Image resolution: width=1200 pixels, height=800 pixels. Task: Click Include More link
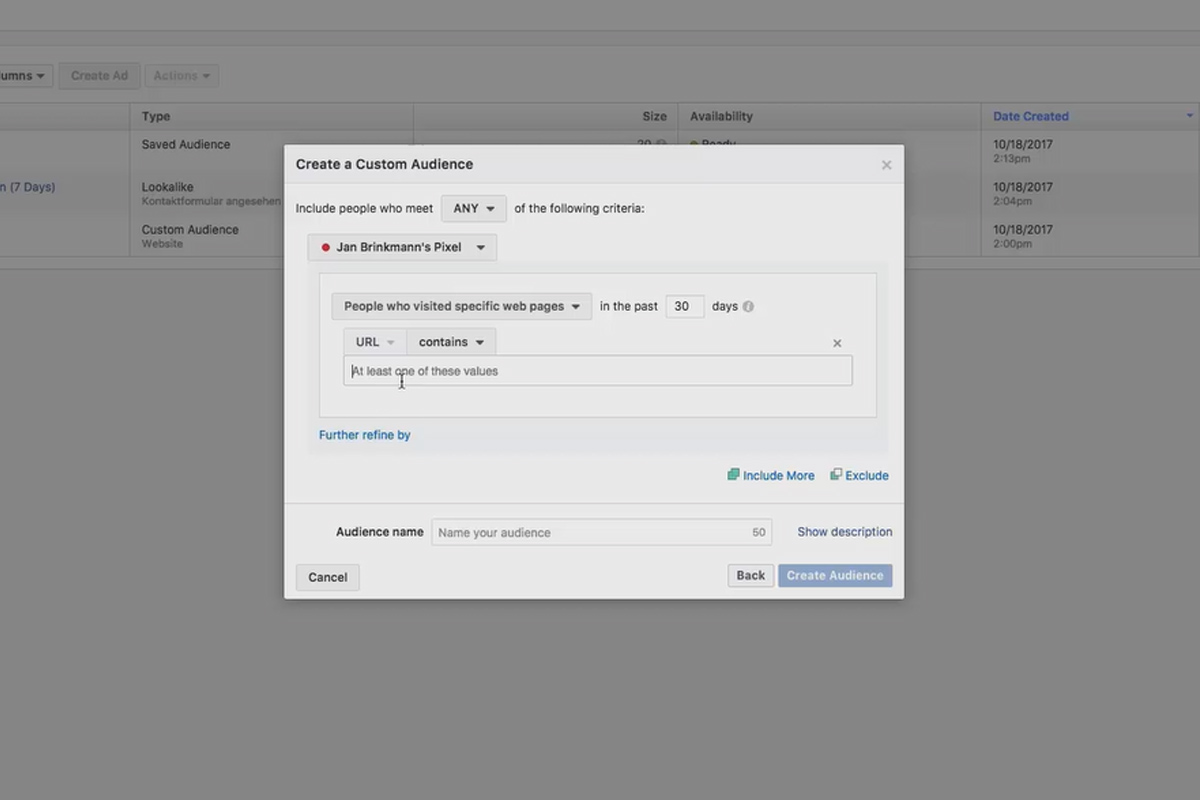pos(771,475)
